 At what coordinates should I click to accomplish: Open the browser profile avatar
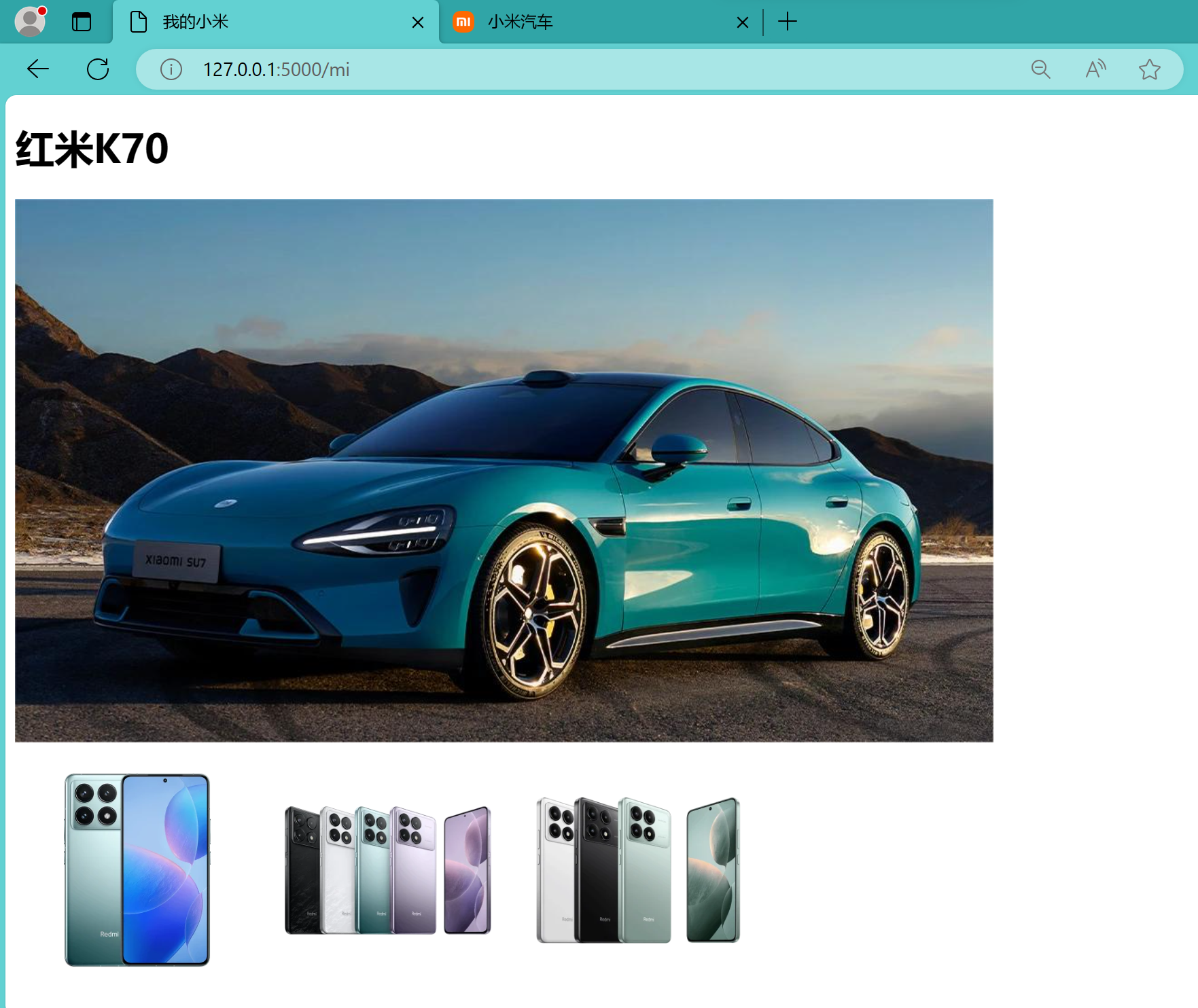click(x=30, y=21)
